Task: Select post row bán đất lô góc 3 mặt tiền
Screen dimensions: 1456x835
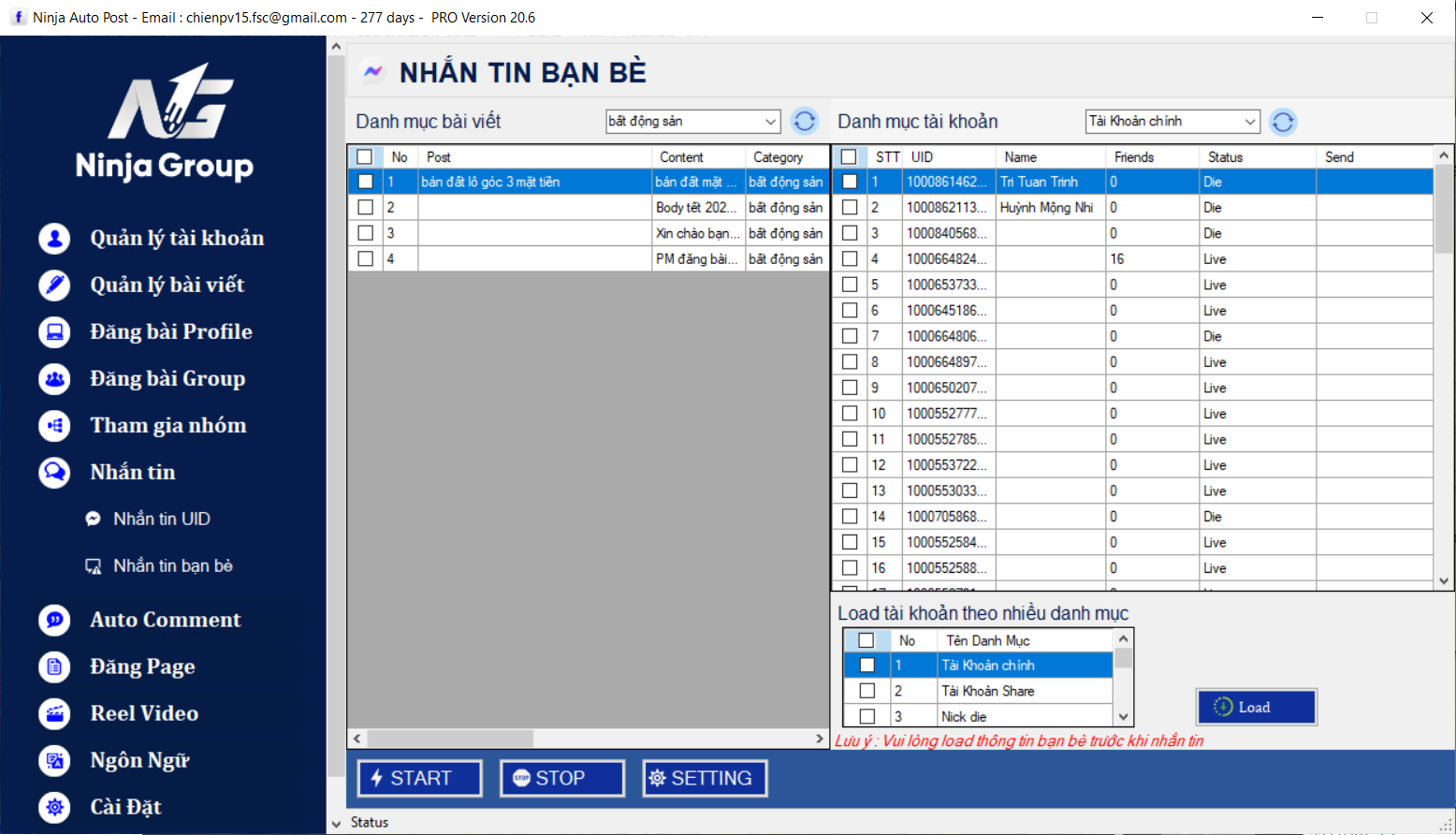Action: [x=534, y=183]
